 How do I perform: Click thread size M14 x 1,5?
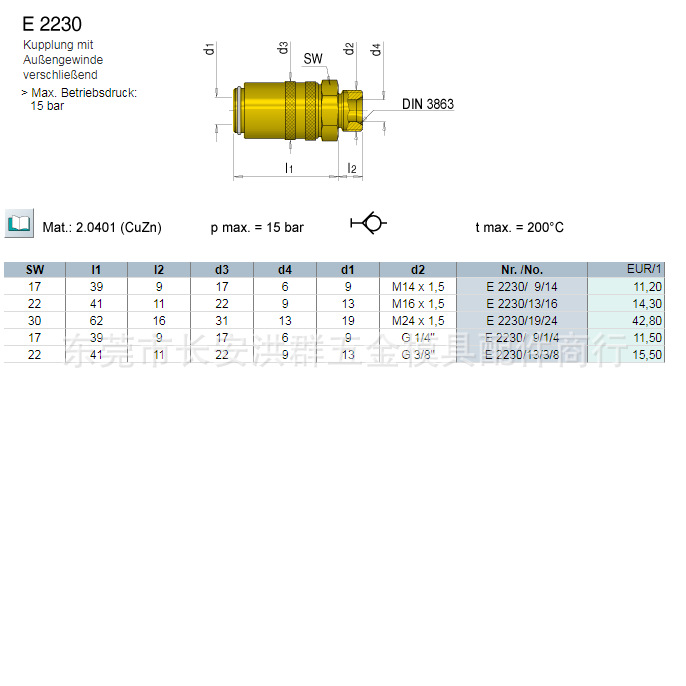pos(418,287)
